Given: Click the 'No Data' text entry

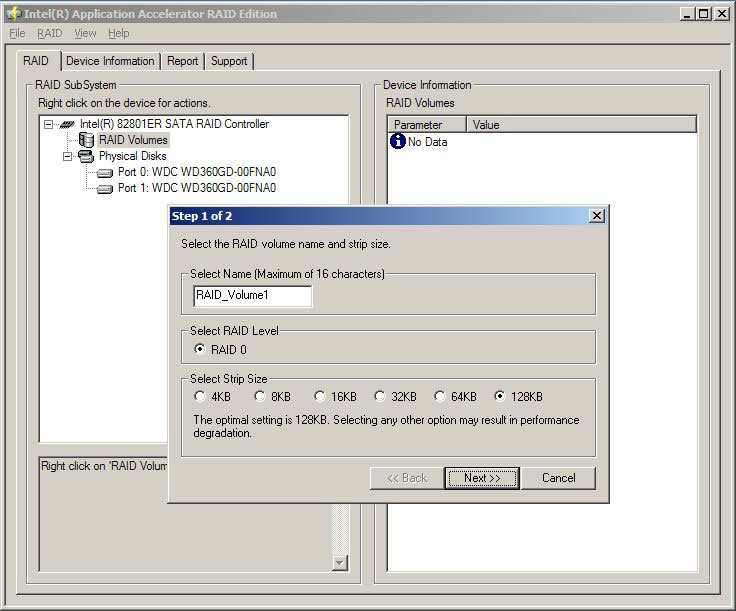Looking at the screenshot, I should (427, 142).
